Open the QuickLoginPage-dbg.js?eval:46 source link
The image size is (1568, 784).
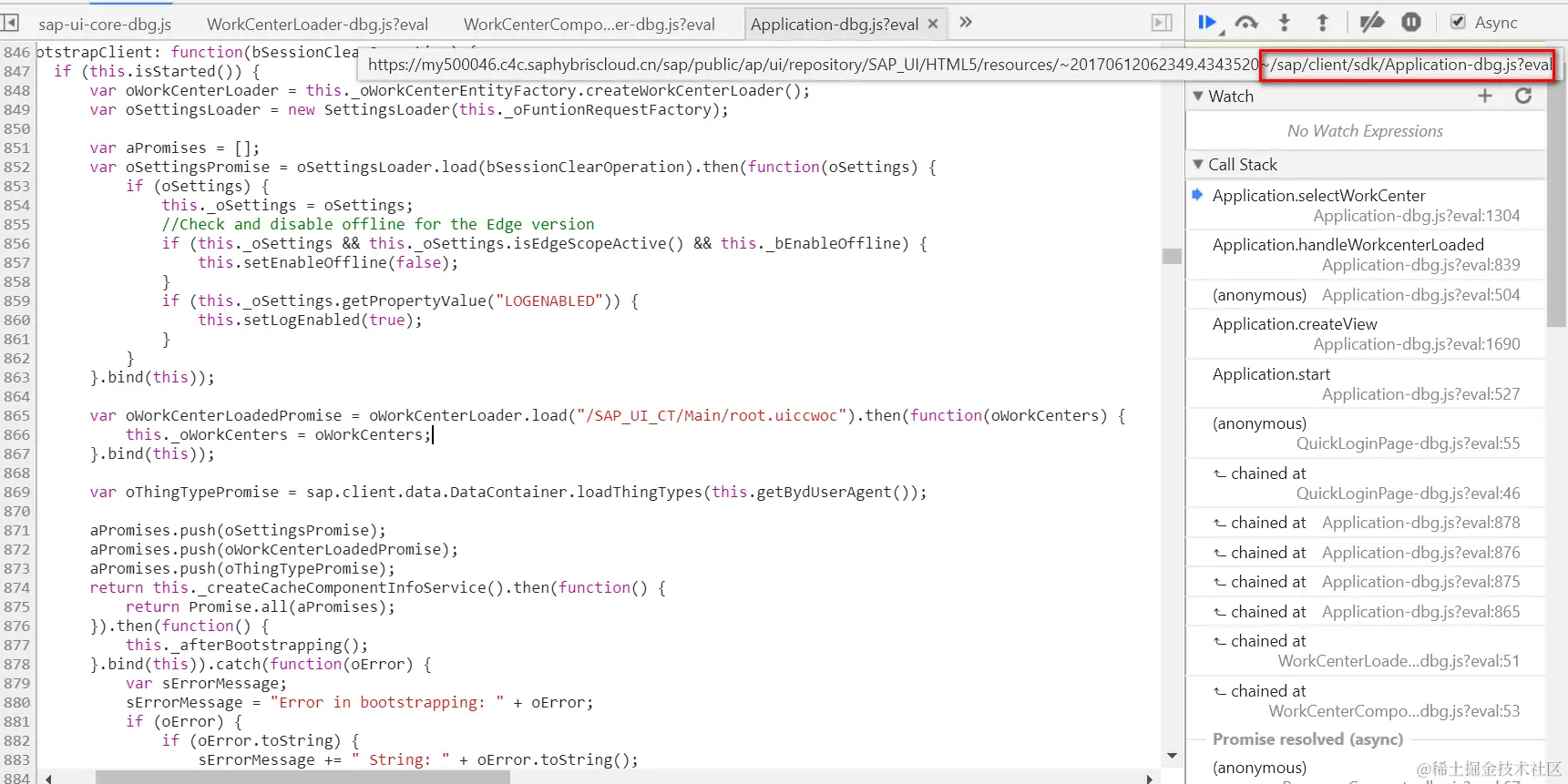(1409, 494)
